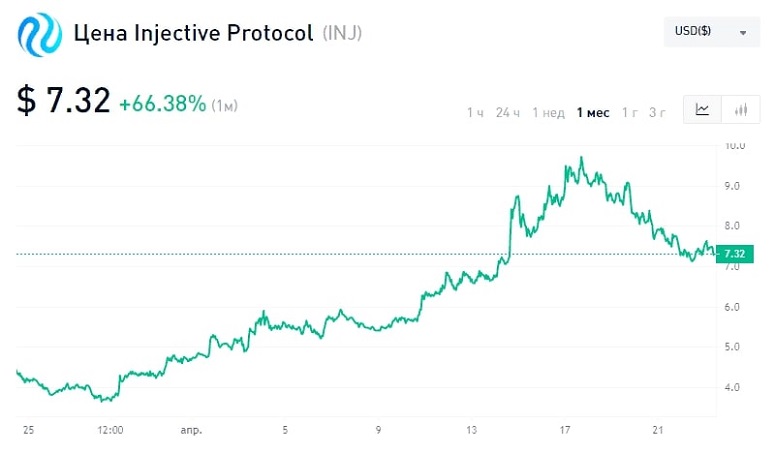The width and height of the screenshot is (775, 453).
Task: Click the (INJ) ticker label
Action: [342, 34]
